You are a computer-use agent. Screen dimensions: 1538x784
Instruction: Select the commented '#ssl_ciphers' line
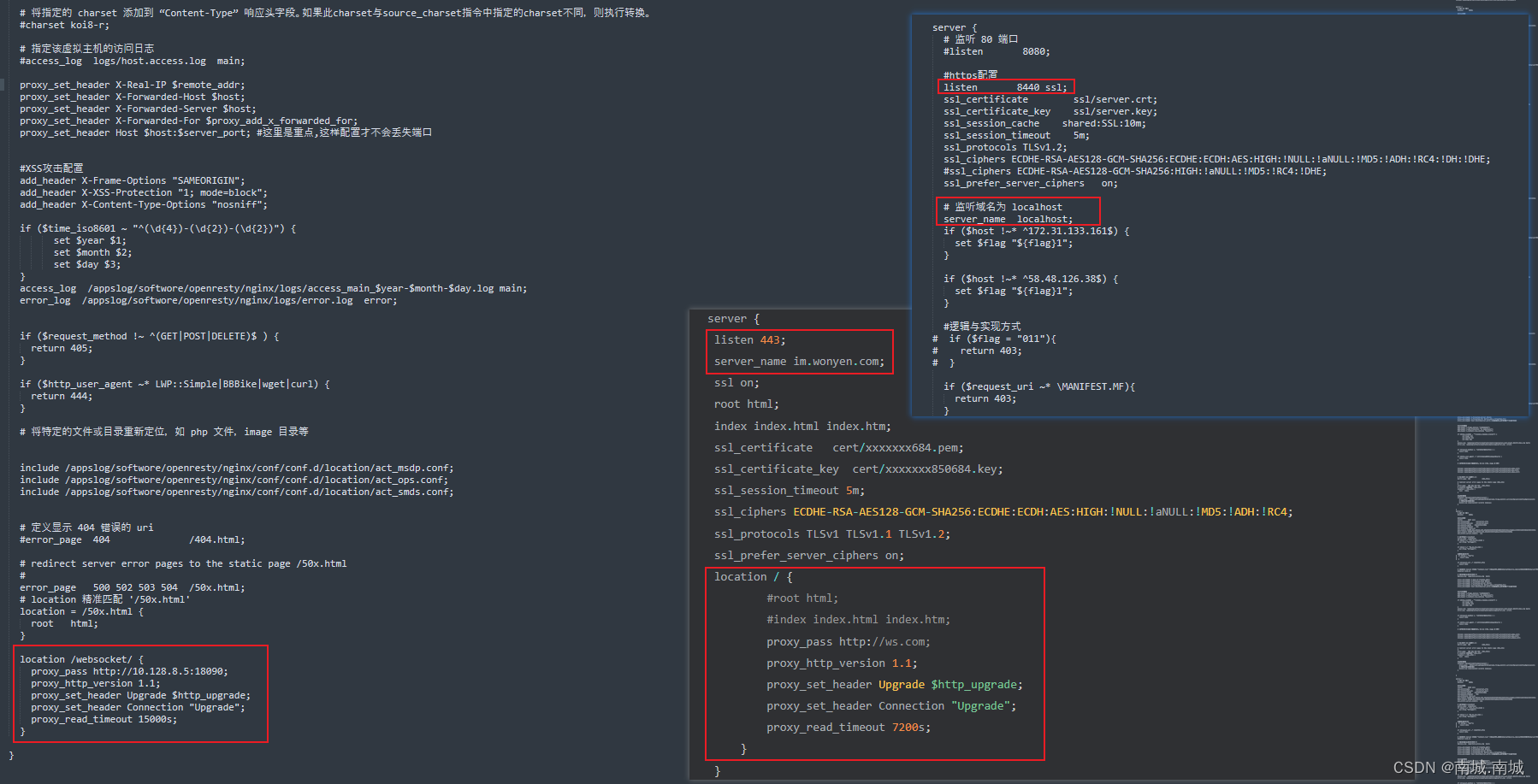click(x=1134, y=171)
